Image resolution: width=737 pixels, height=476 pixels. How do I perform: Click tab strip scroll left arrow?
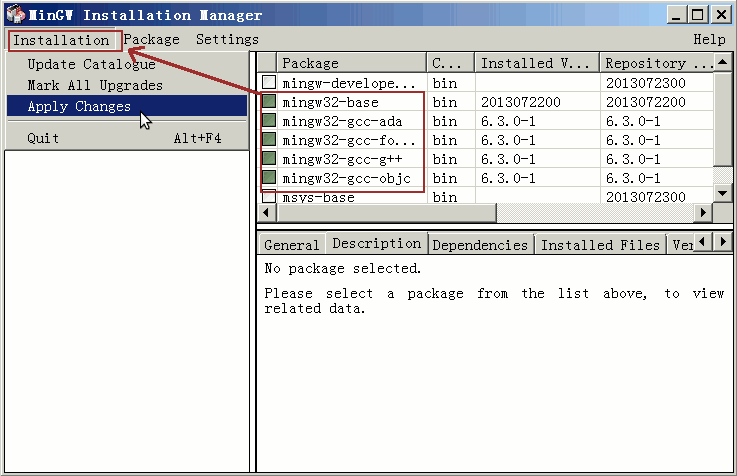pyautogui.click(x=703, y=242)
